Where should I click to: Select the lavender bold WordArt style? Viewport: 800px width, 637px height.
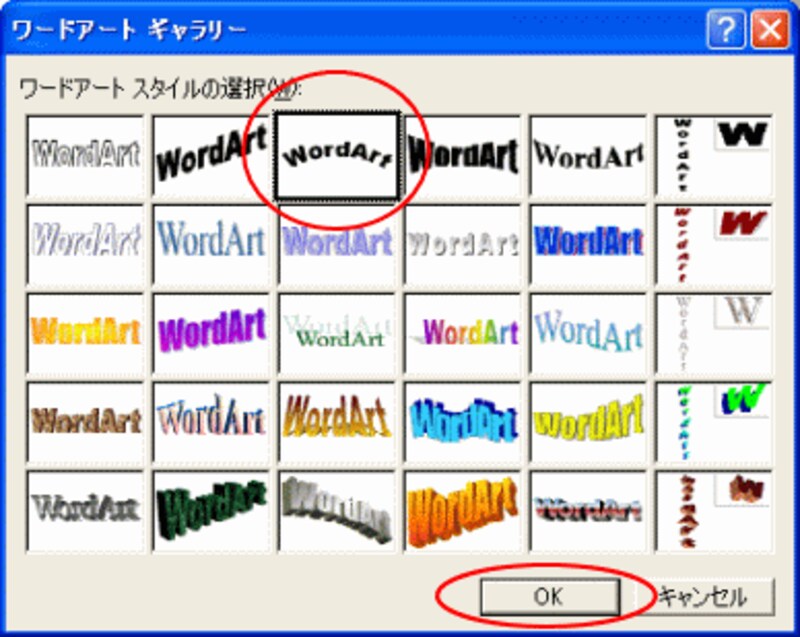[x=337, y=244]
